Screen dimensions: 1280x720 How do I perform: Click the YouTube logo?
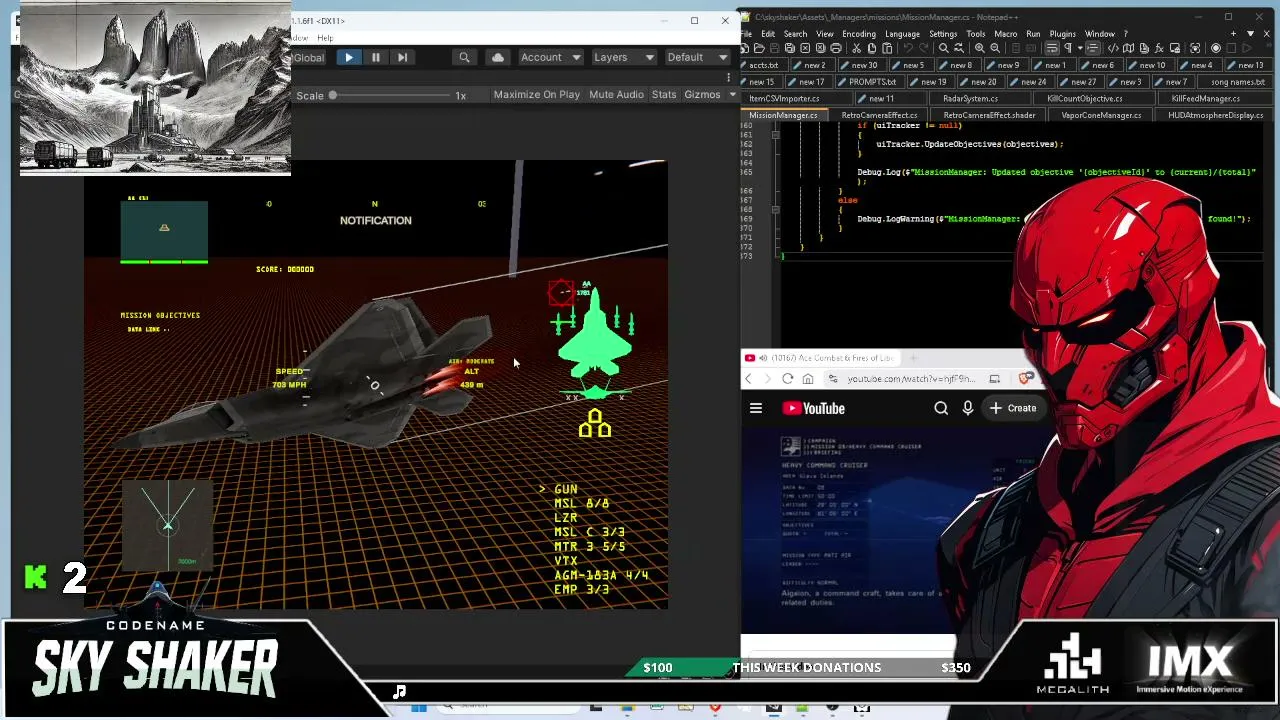point(814,408)
